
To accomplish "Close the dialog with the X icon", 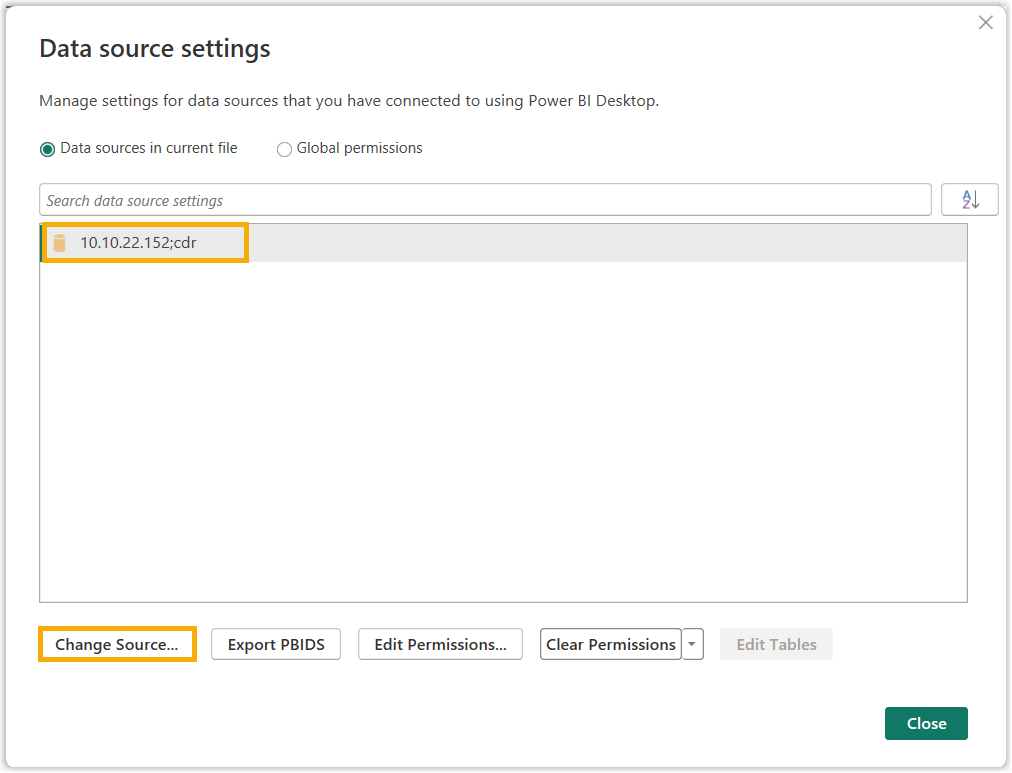I will coord(985,23).
